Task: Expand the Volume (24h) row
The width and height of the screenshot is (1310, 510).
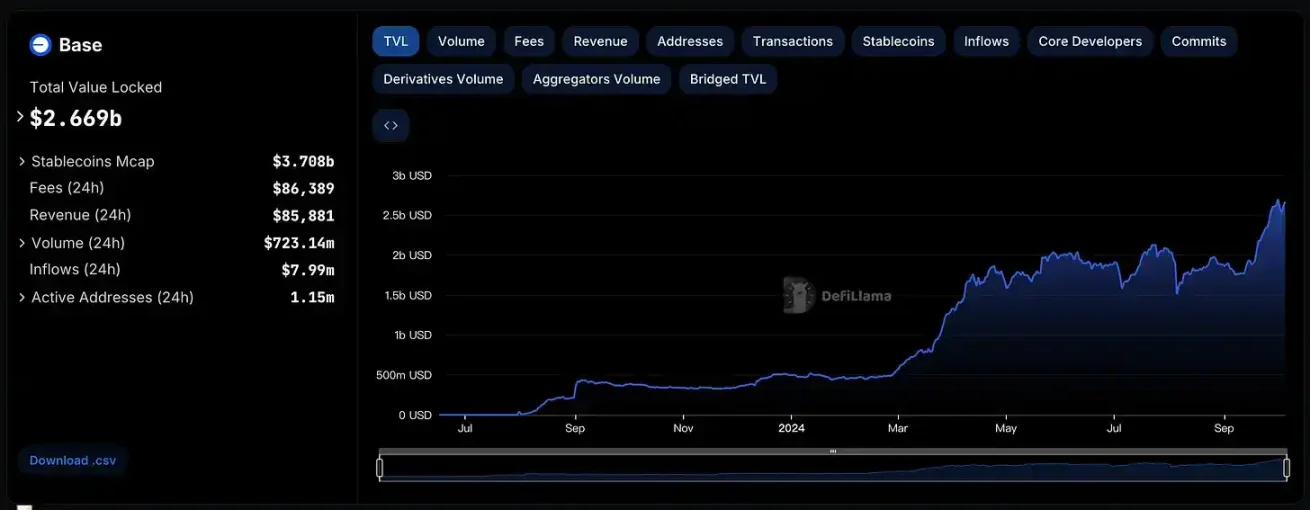Action: click(22, 243)
